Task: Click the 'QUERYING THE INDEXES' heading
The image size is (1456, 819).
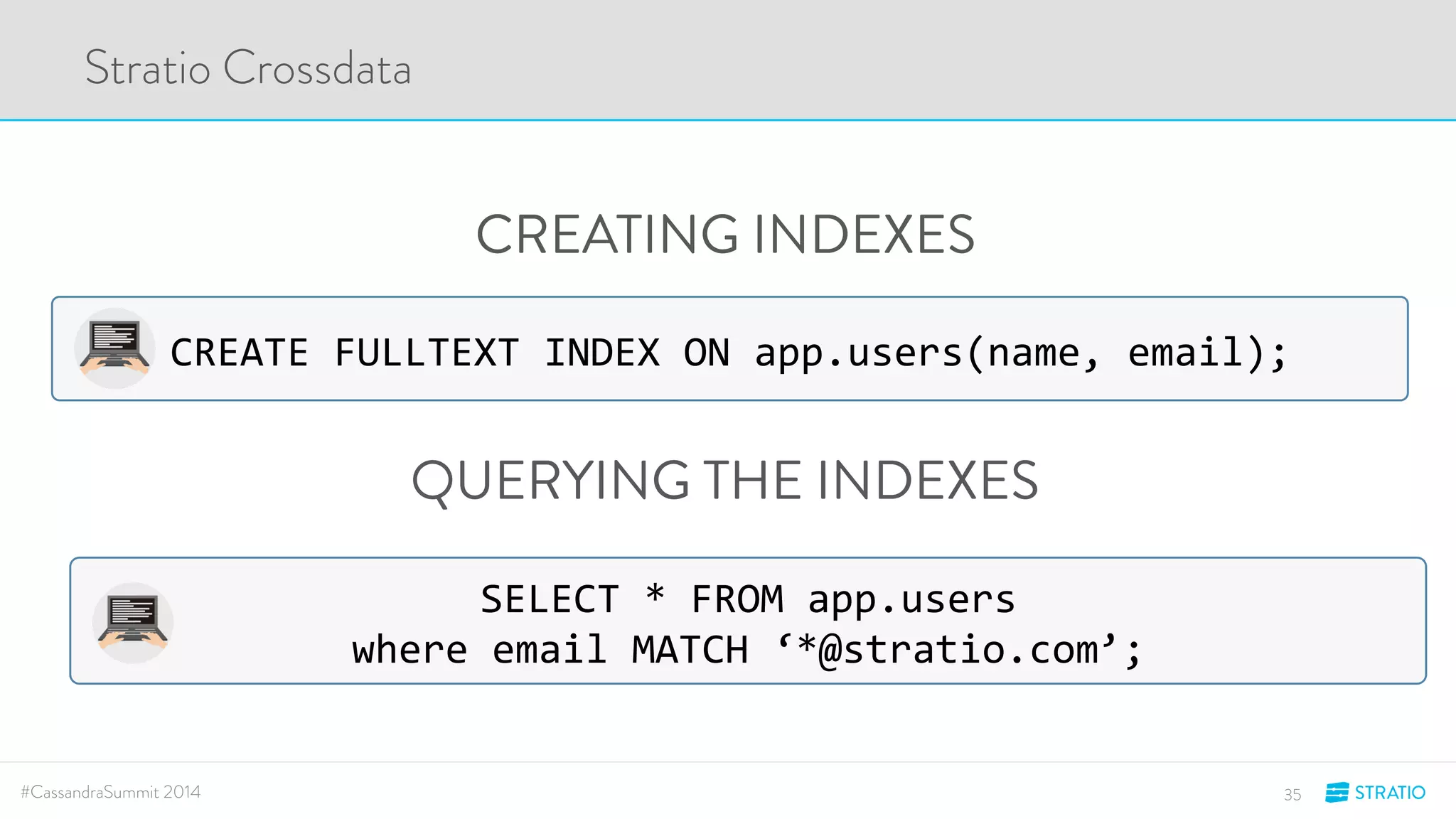Action: 725,481
